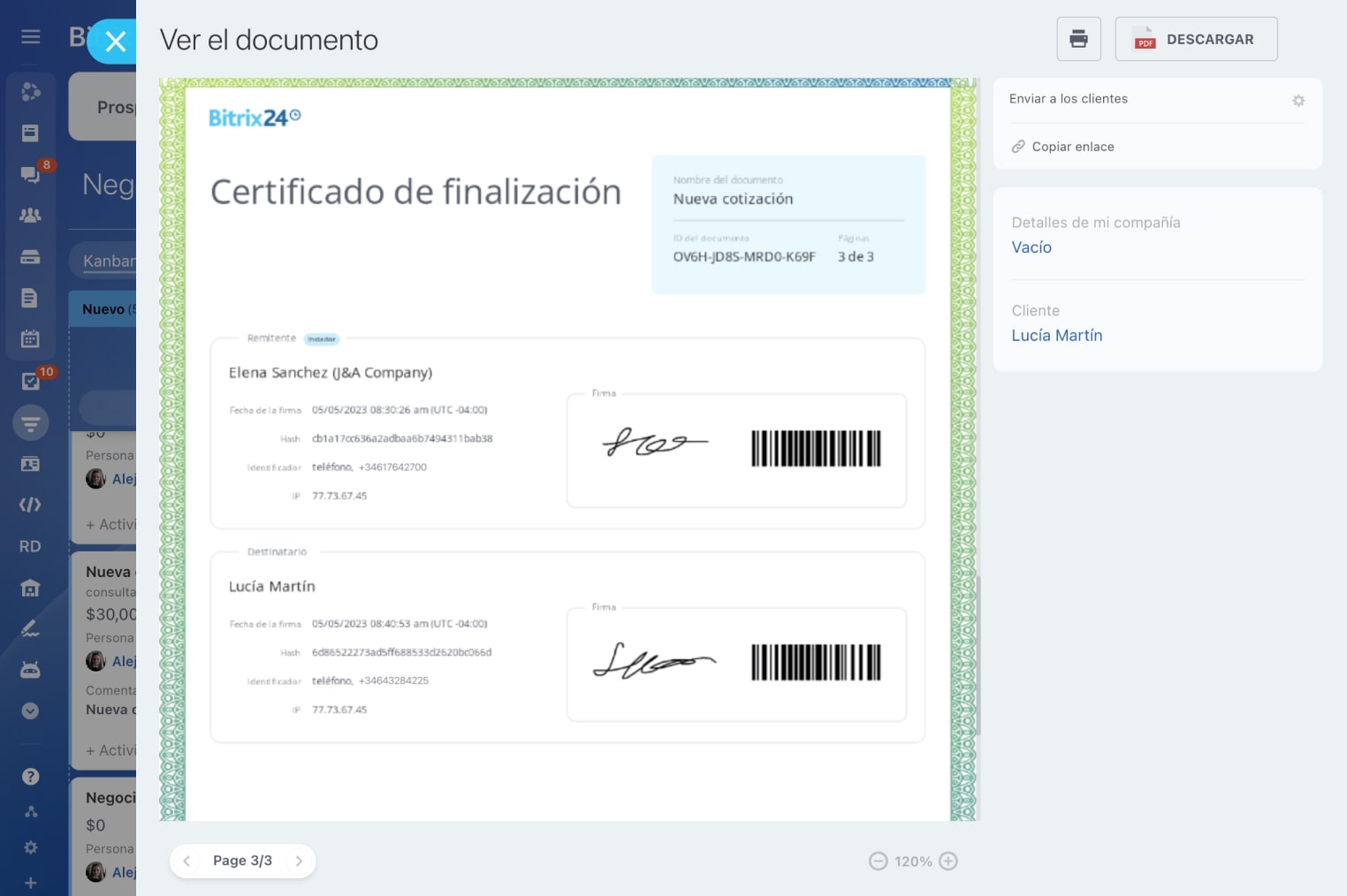Click the sidebar plus icon at bottom
The image size is (1347, 896).
click(x=30, y=883)
